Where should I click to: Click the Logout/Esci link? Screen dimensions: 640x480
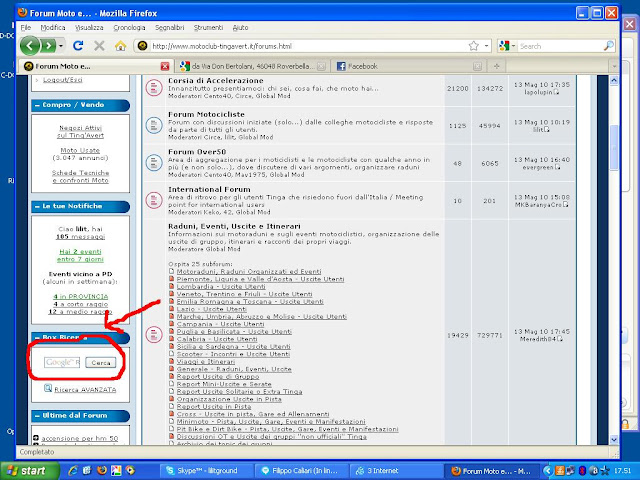click(x=63, y=80)
